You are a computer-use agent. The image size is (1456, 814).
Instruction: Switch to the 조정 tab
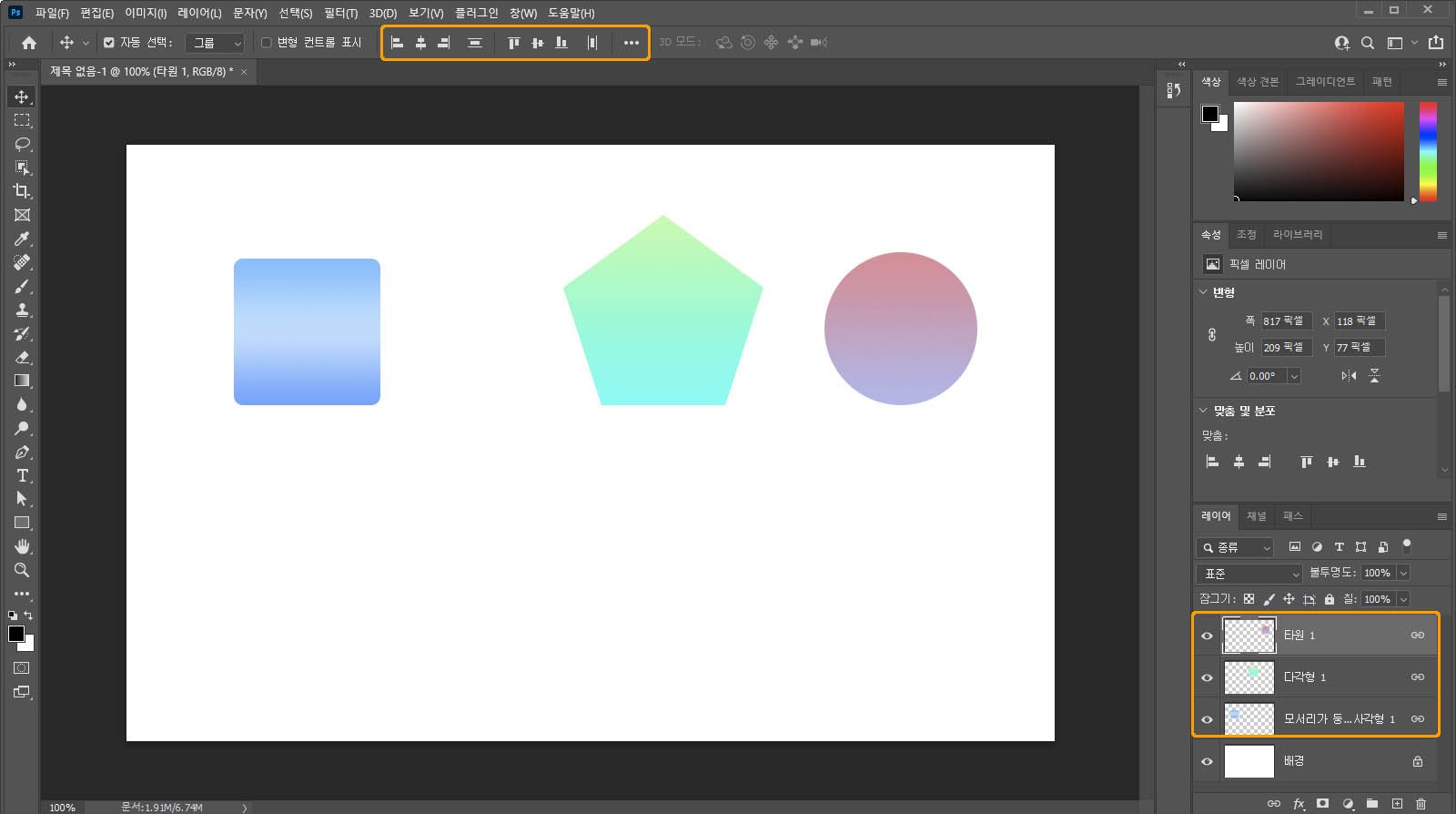click(1246, 235)
